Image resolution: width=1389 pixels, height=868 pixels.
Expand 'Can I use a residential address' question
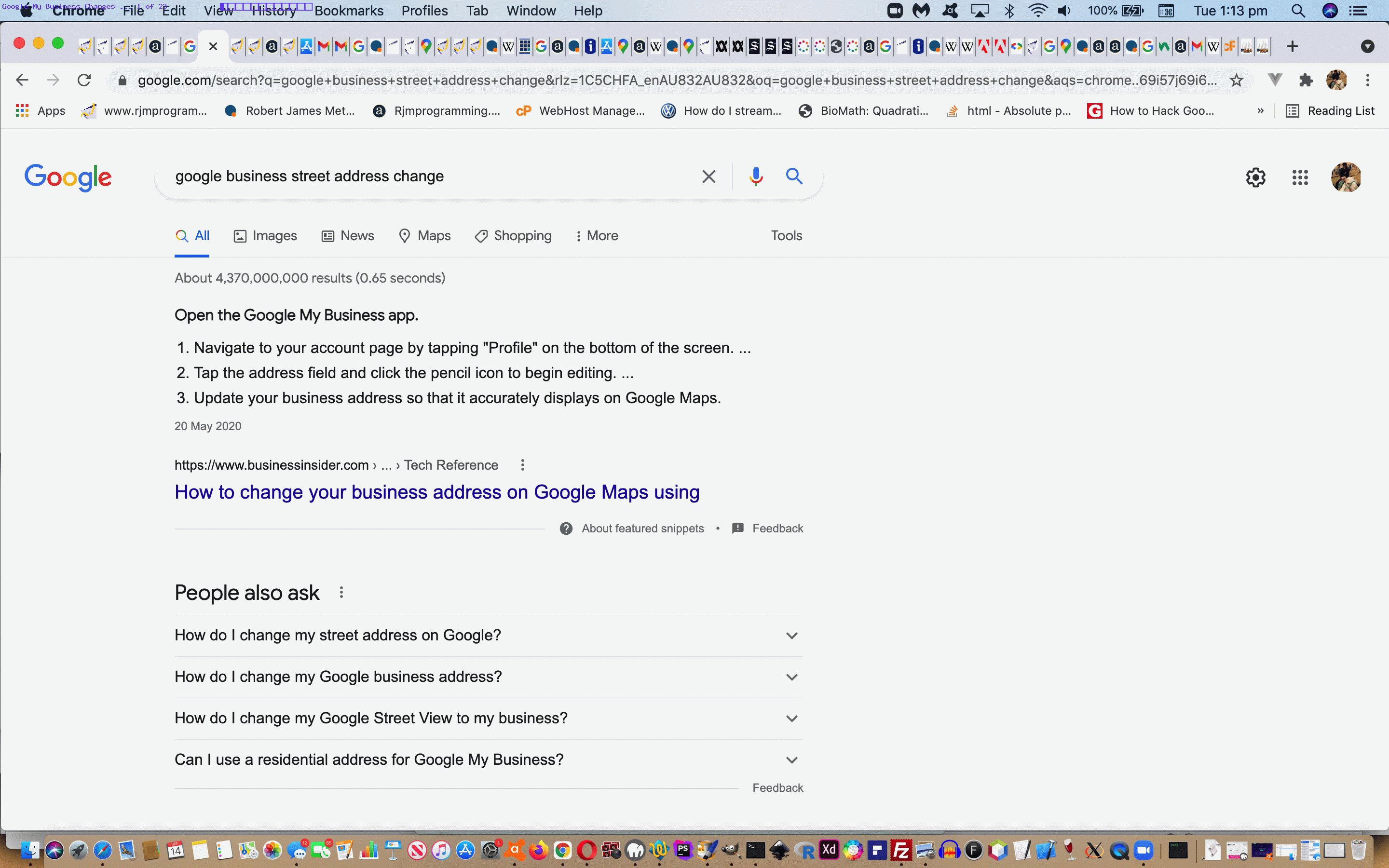coord(489,759)
